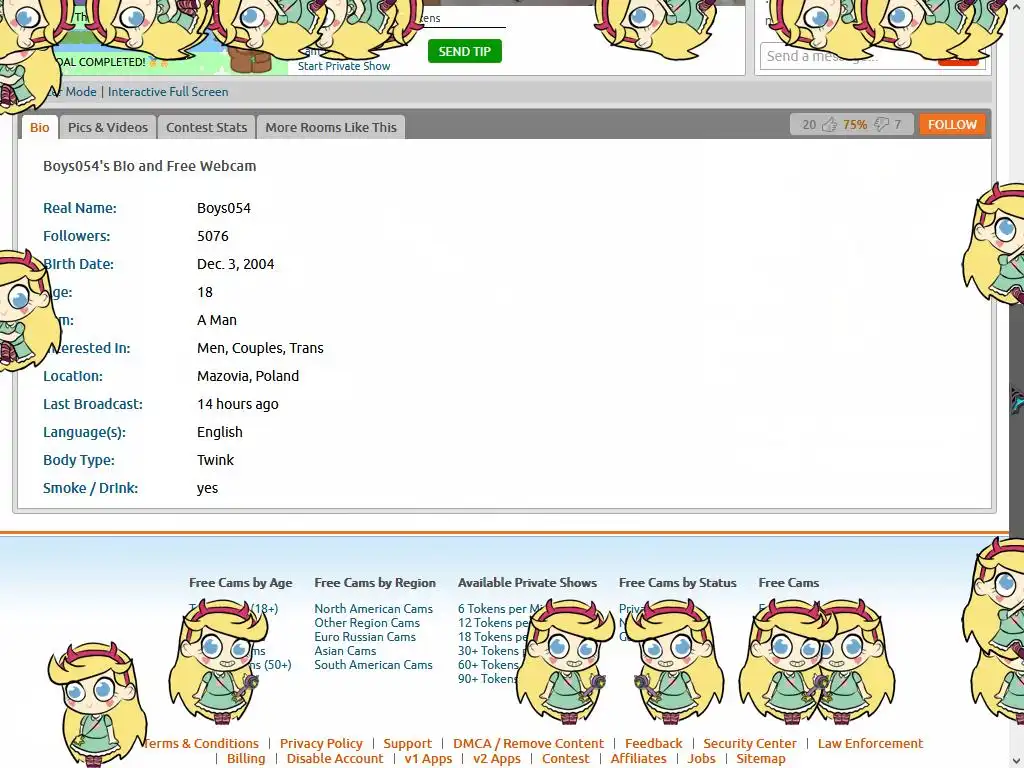Screen dimensions: 1024x768
Task: Click the 'Real Name:' label
Action: pyautogui.click(x=80, y=208)
